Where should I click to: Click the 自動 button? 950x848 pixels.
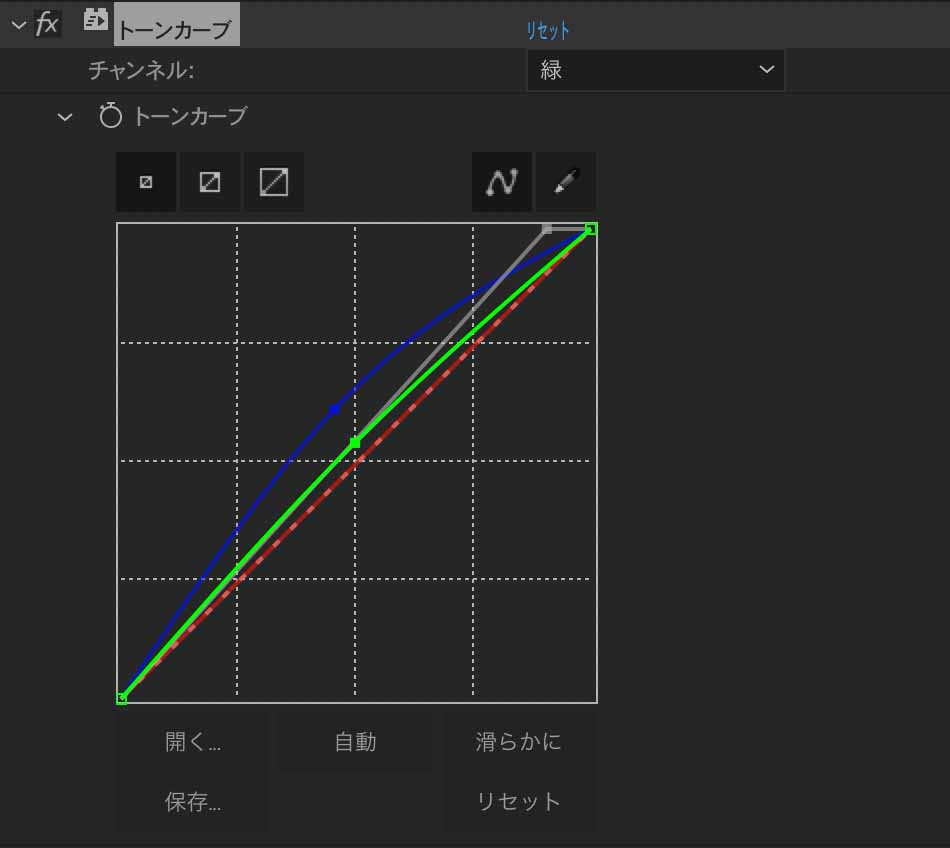(x=355, y=742)
